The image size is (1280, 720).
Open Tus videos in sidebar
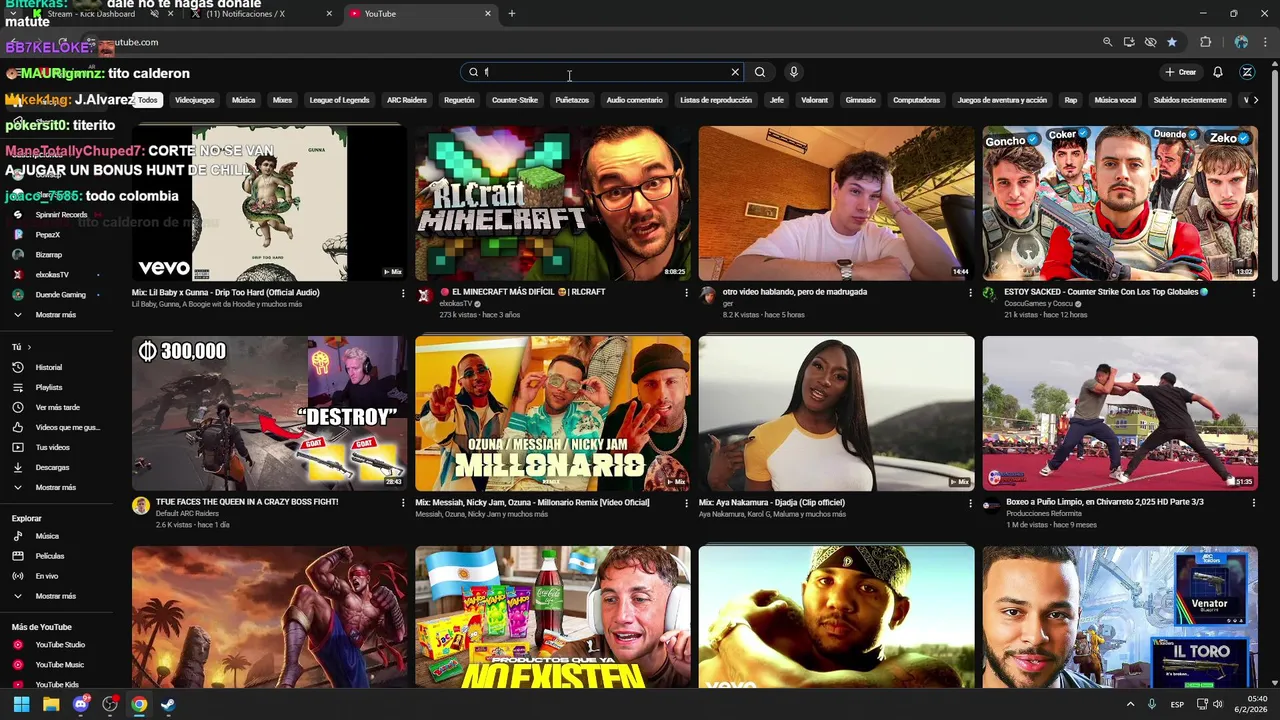point(52,447)
